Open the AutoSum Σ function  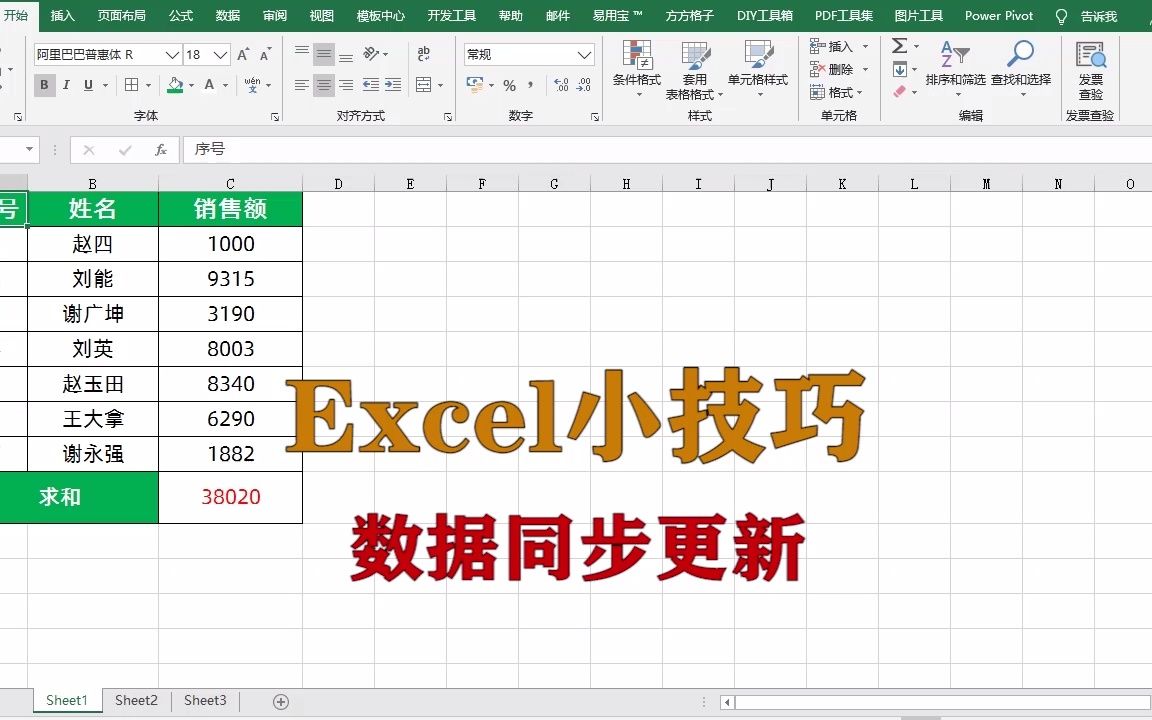(899, 45)
